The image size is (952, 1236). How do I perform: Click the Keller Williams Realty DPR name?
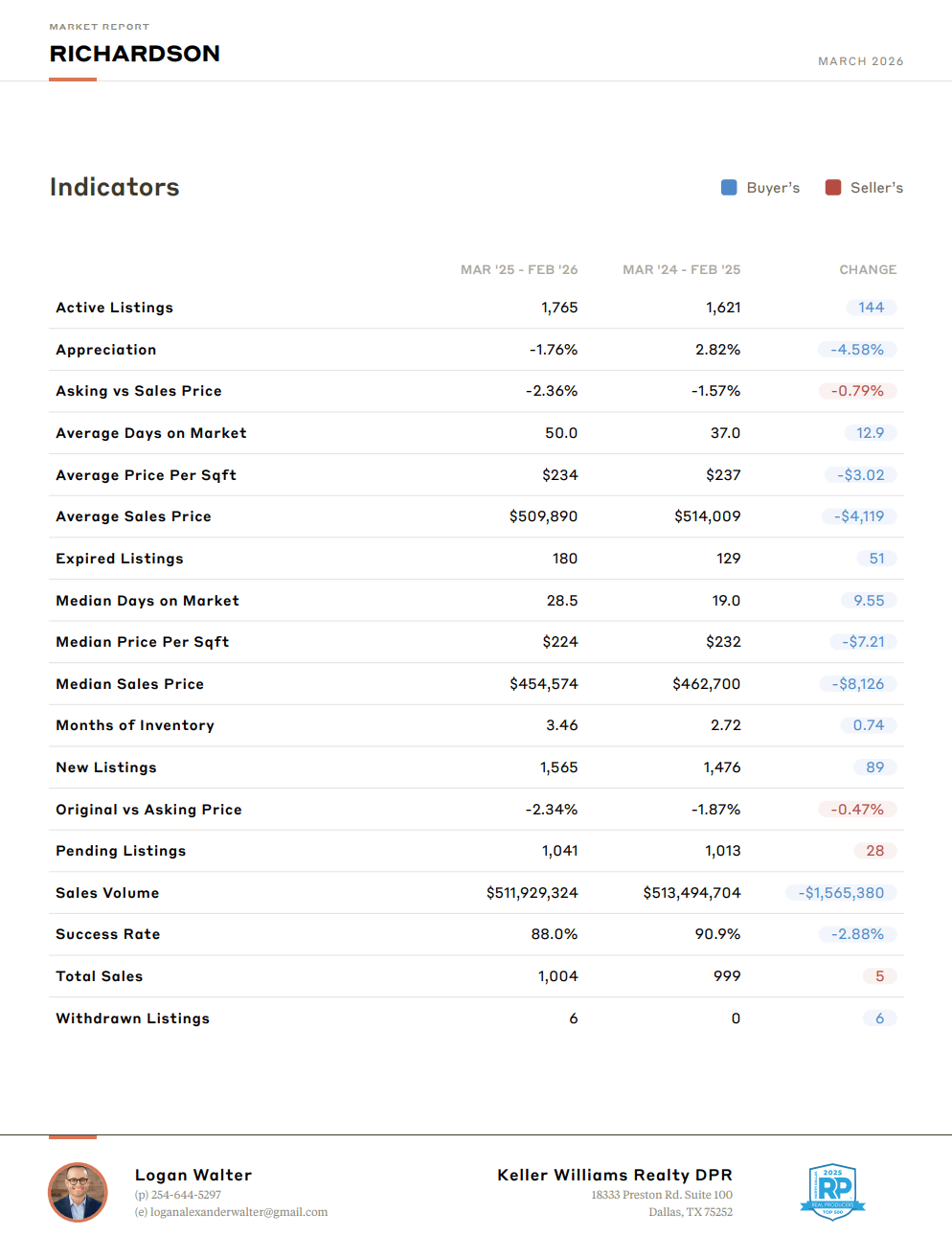point(614,1175)
